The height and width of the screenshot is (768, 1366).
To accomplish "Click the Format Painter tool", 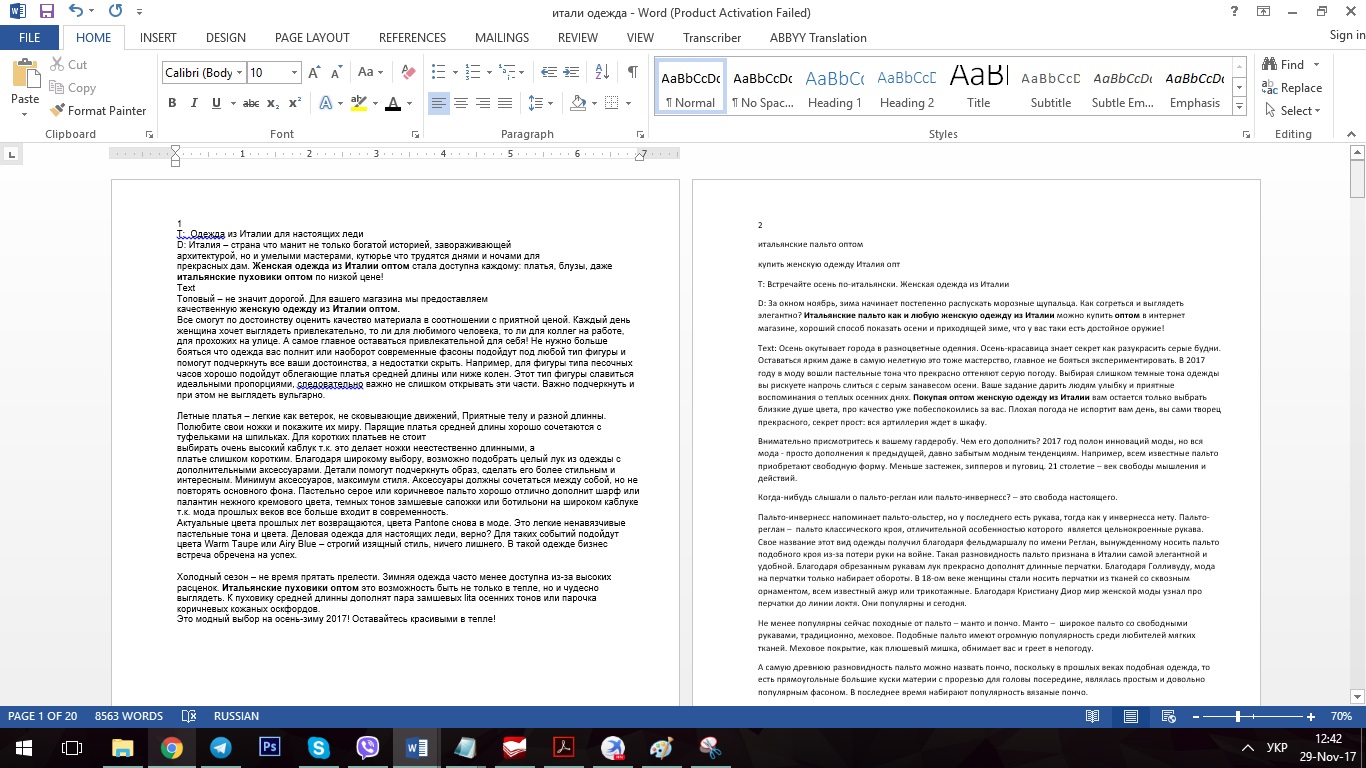I will (97, 111).
